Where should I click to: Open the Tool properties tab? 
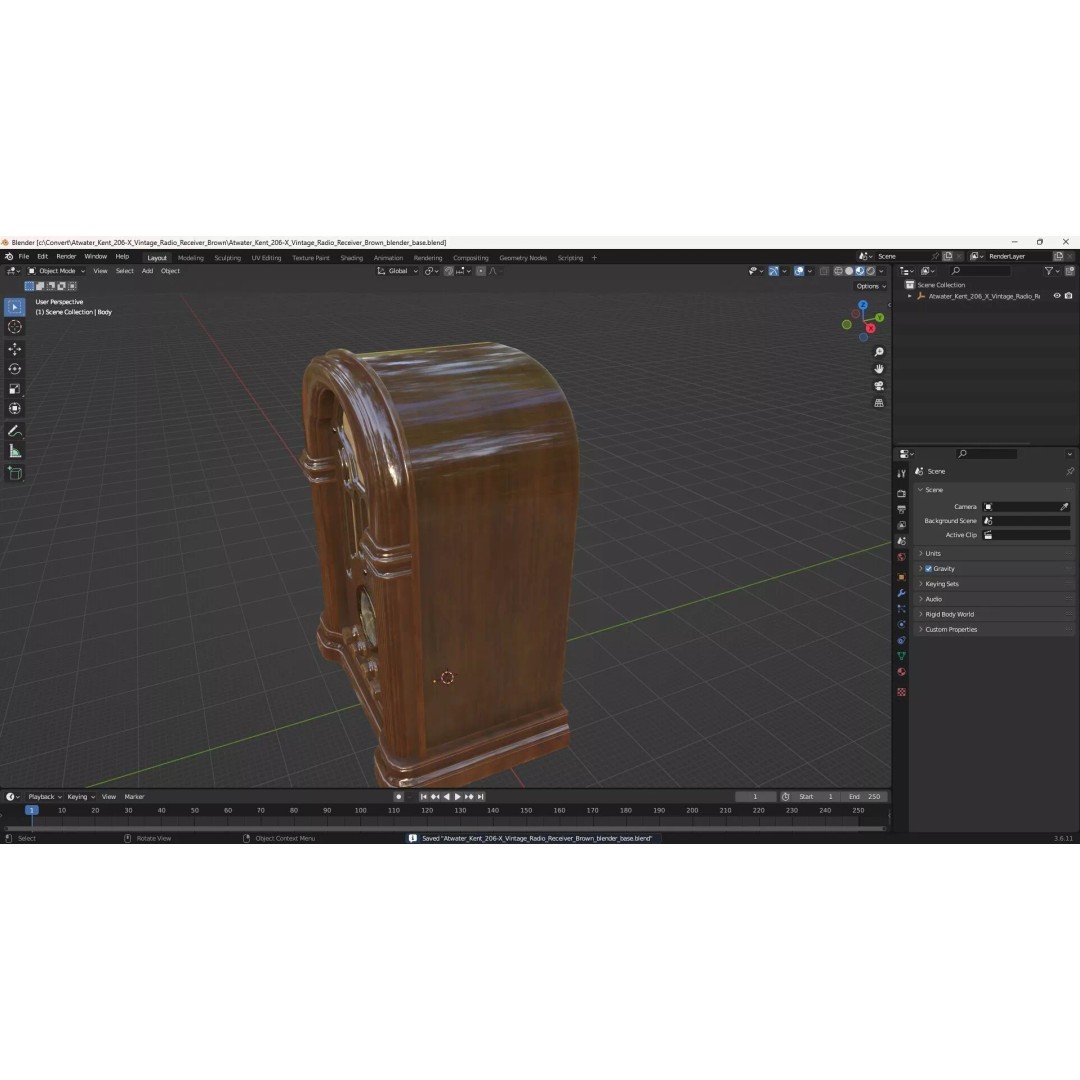tap(901, 474)
